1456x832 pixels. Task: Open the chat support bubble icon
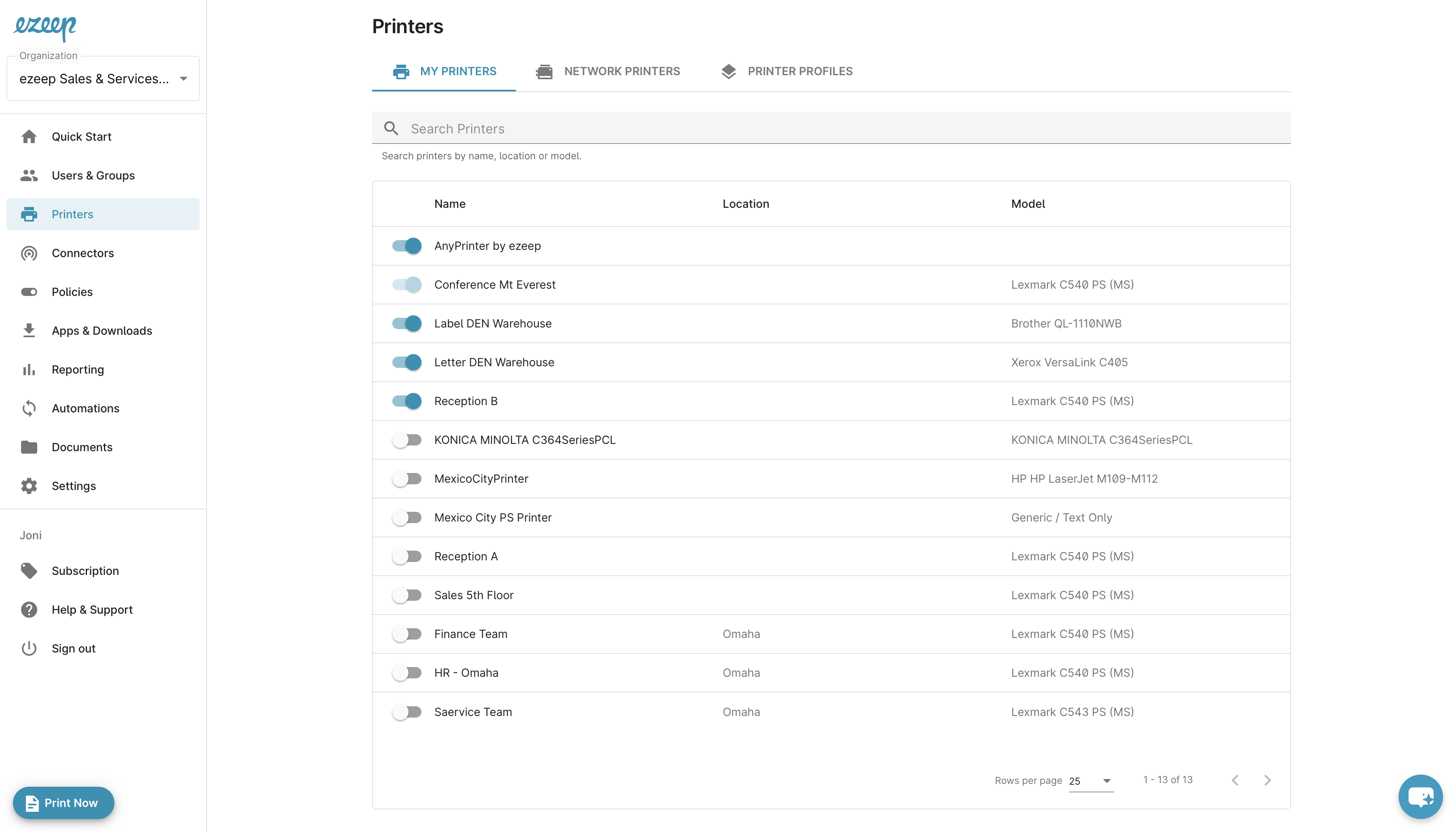1420,796
